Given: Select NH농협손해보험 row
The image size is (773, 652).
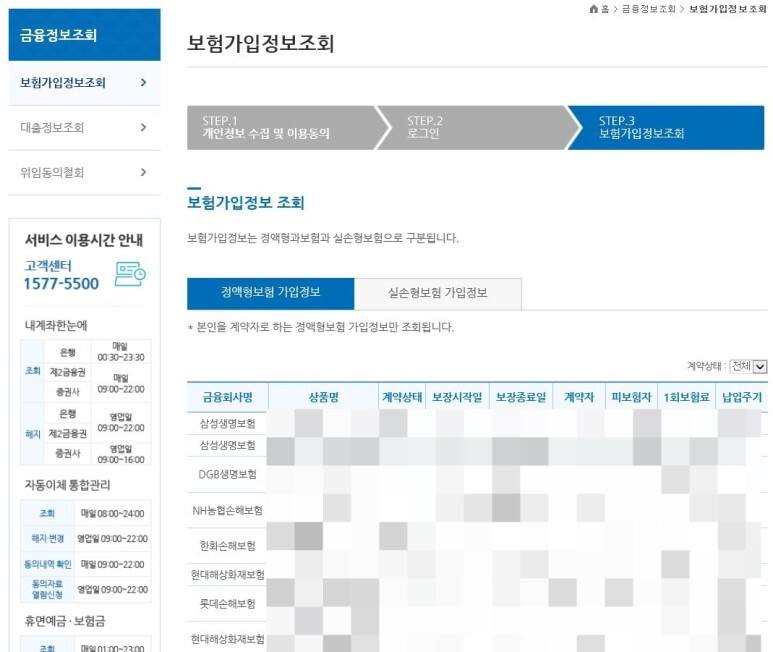Looking at the screenshot, I should (x=477, y=510).
